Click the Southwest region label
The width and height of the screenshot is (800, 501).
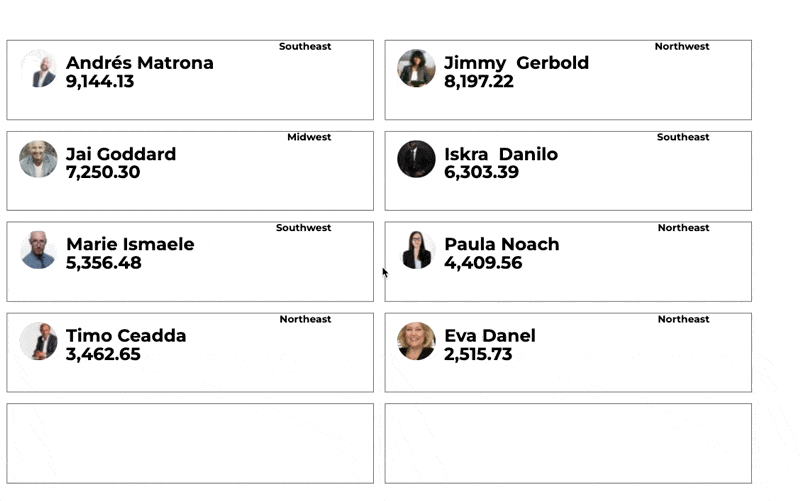tap(303, 228)
